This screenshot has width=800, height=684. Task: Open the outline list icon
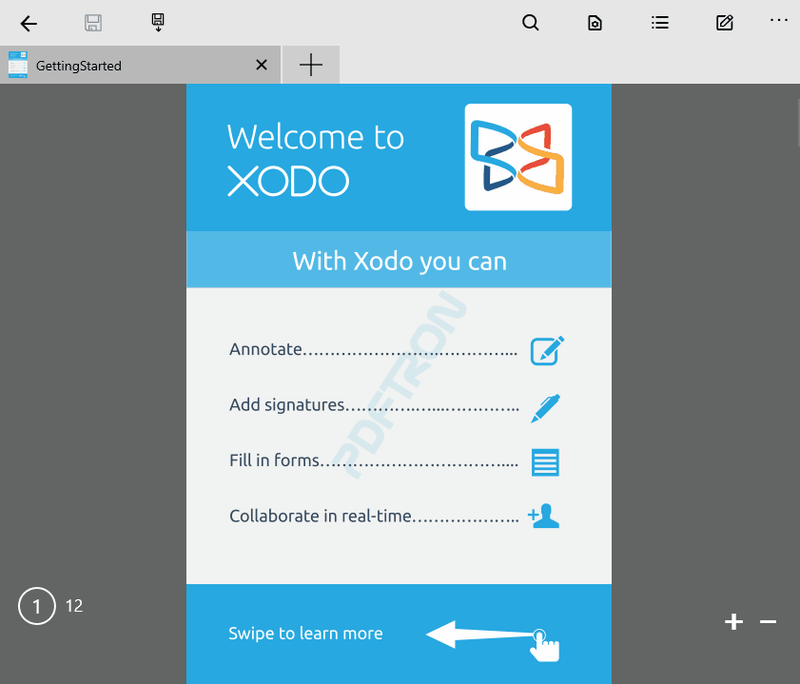pos(660,23)
